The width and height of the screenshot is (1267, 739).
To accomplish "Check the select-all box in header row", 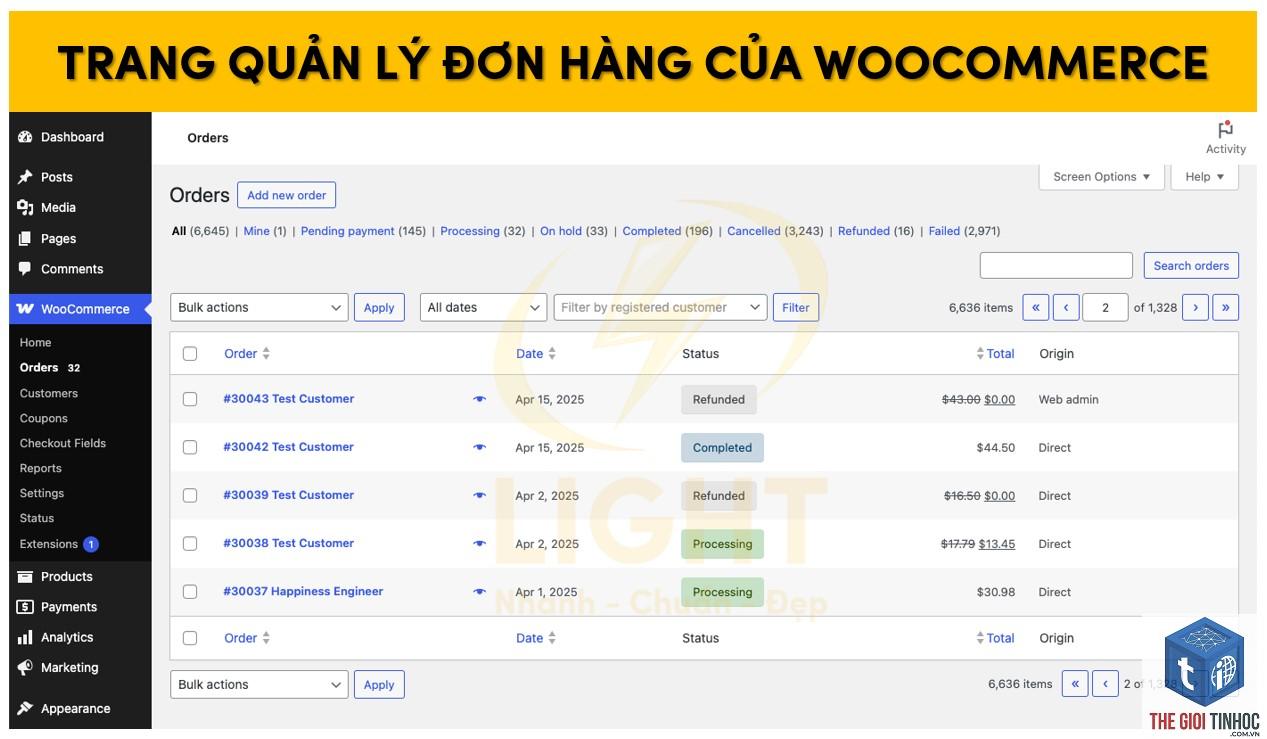I will (x=190, y=353).
